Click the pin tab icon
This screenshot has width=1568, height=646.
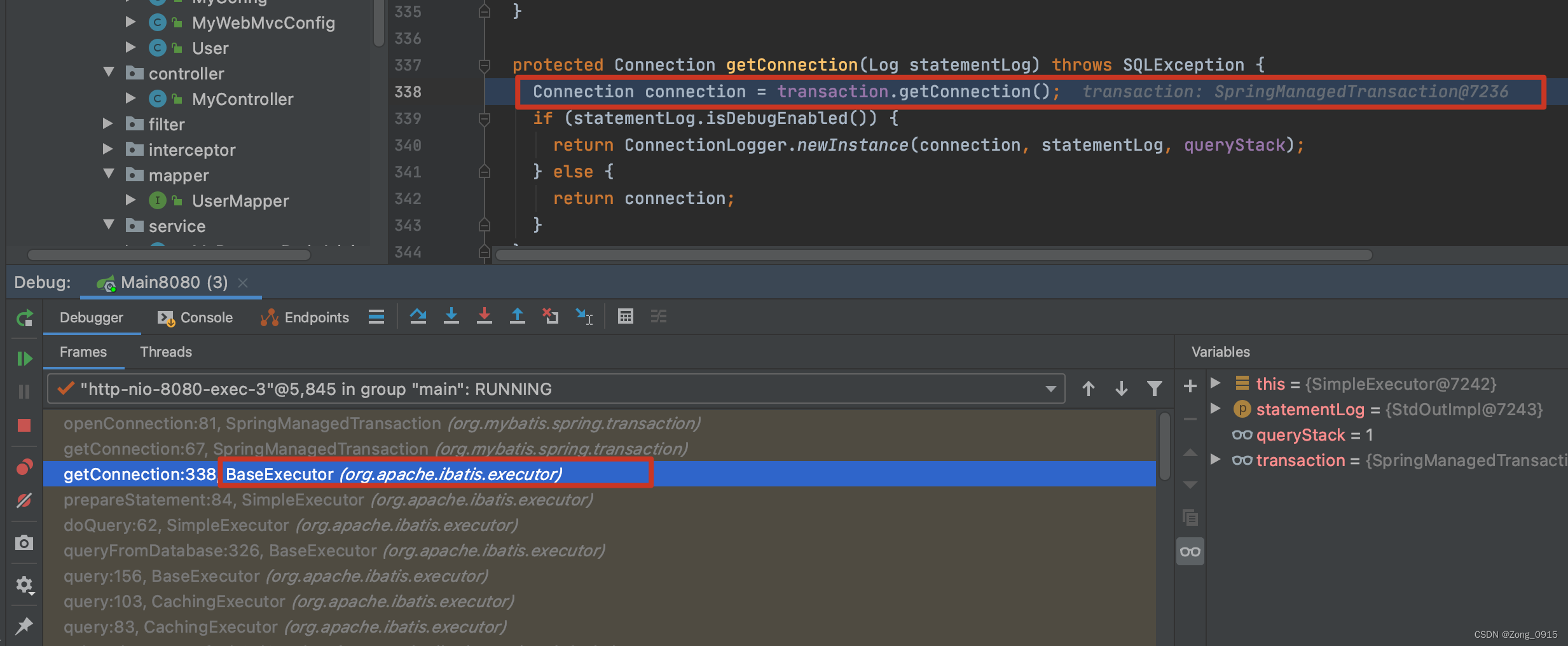(x=24, y=626)
